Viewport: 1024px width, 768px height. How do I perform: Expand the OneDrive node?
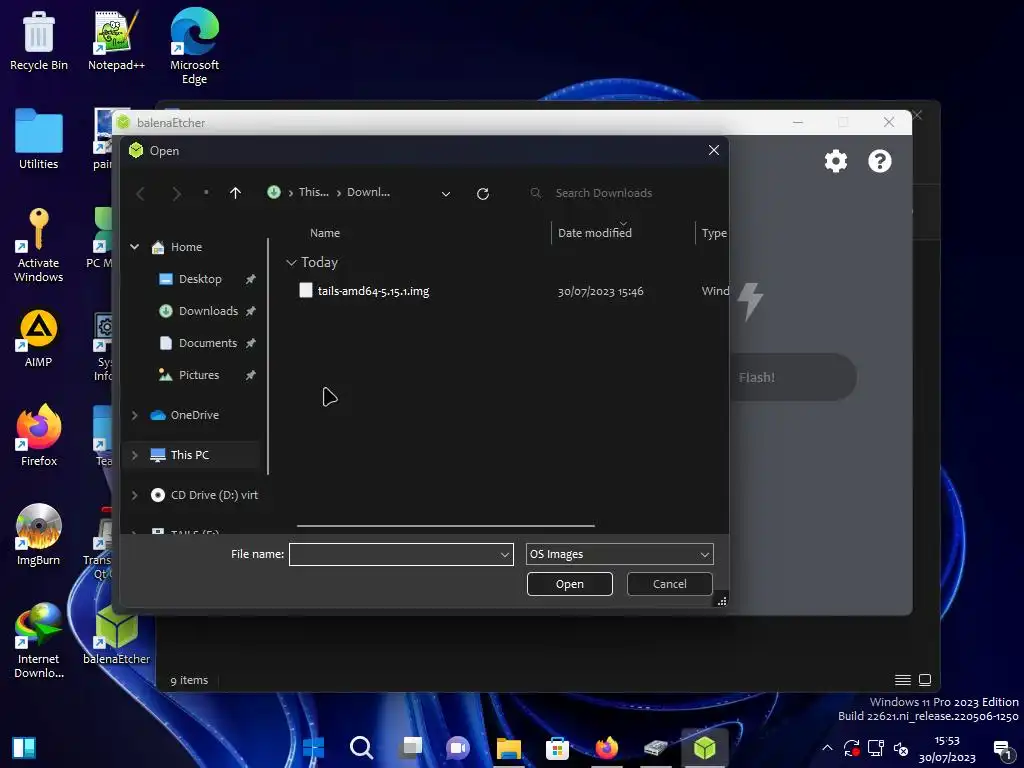pyautogui.click(x=135, y=415)
